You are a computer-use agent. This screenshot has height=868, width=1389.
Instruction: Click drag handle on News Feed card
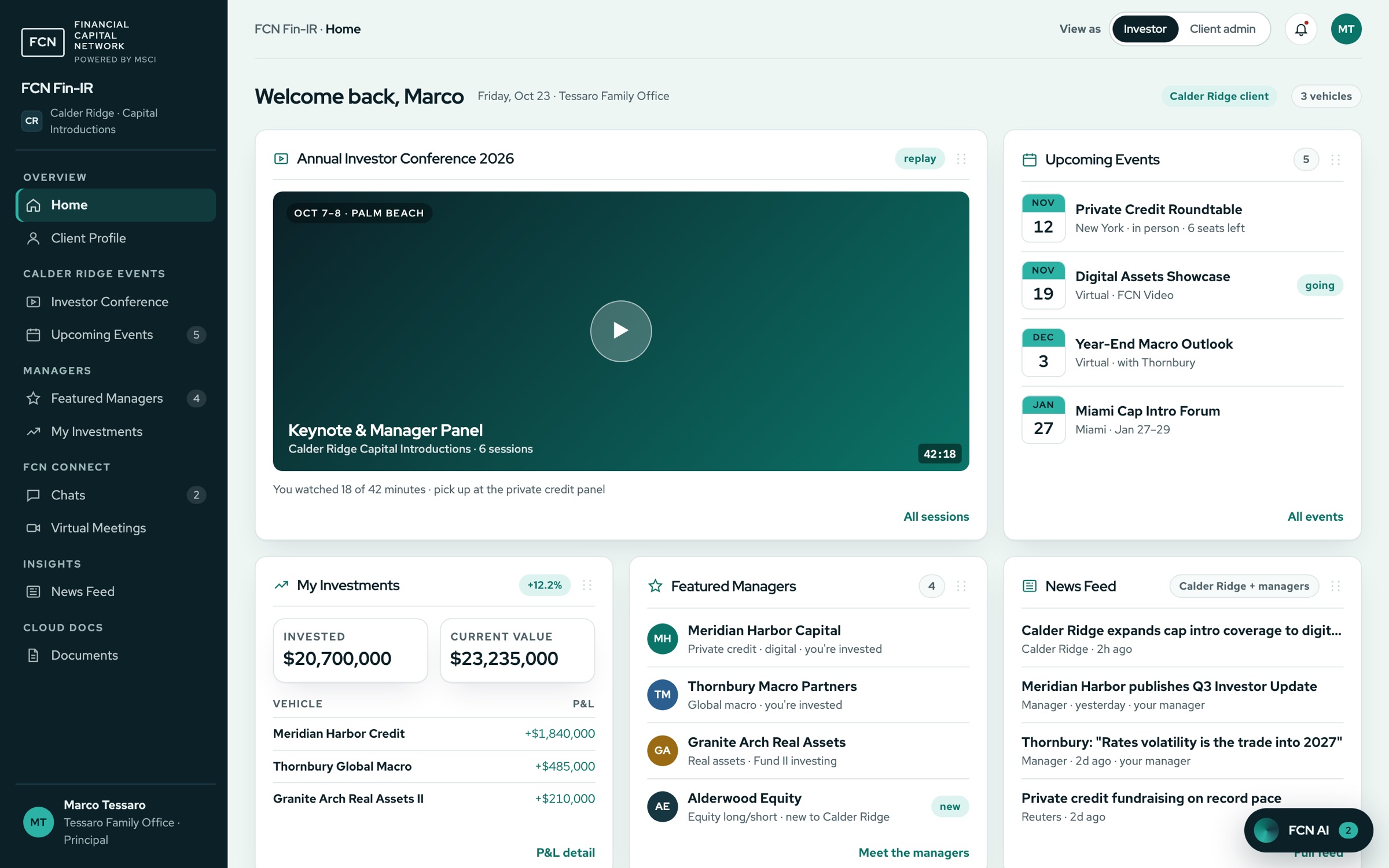coord(1335,586)
